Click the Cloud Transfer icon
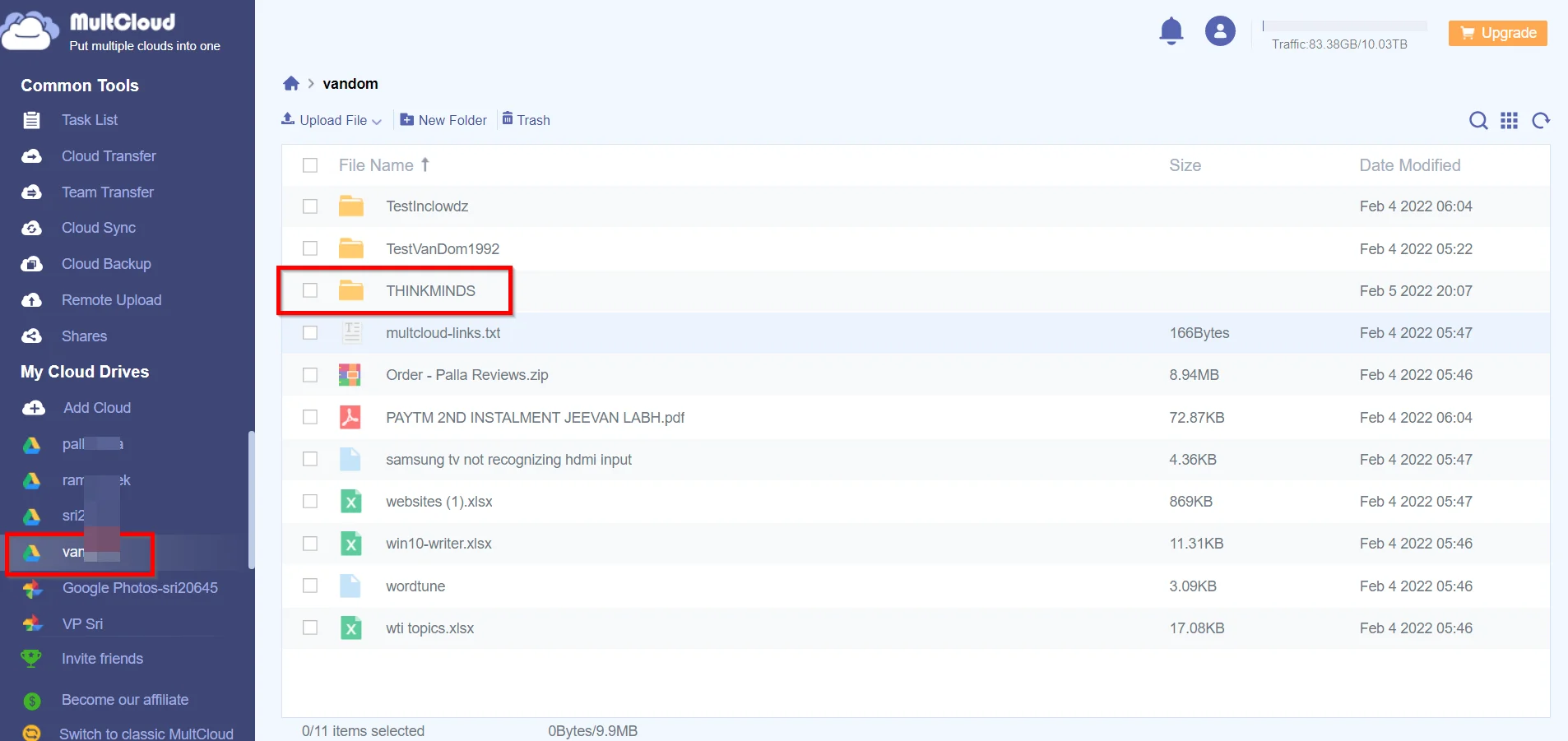 pos(31,156)
